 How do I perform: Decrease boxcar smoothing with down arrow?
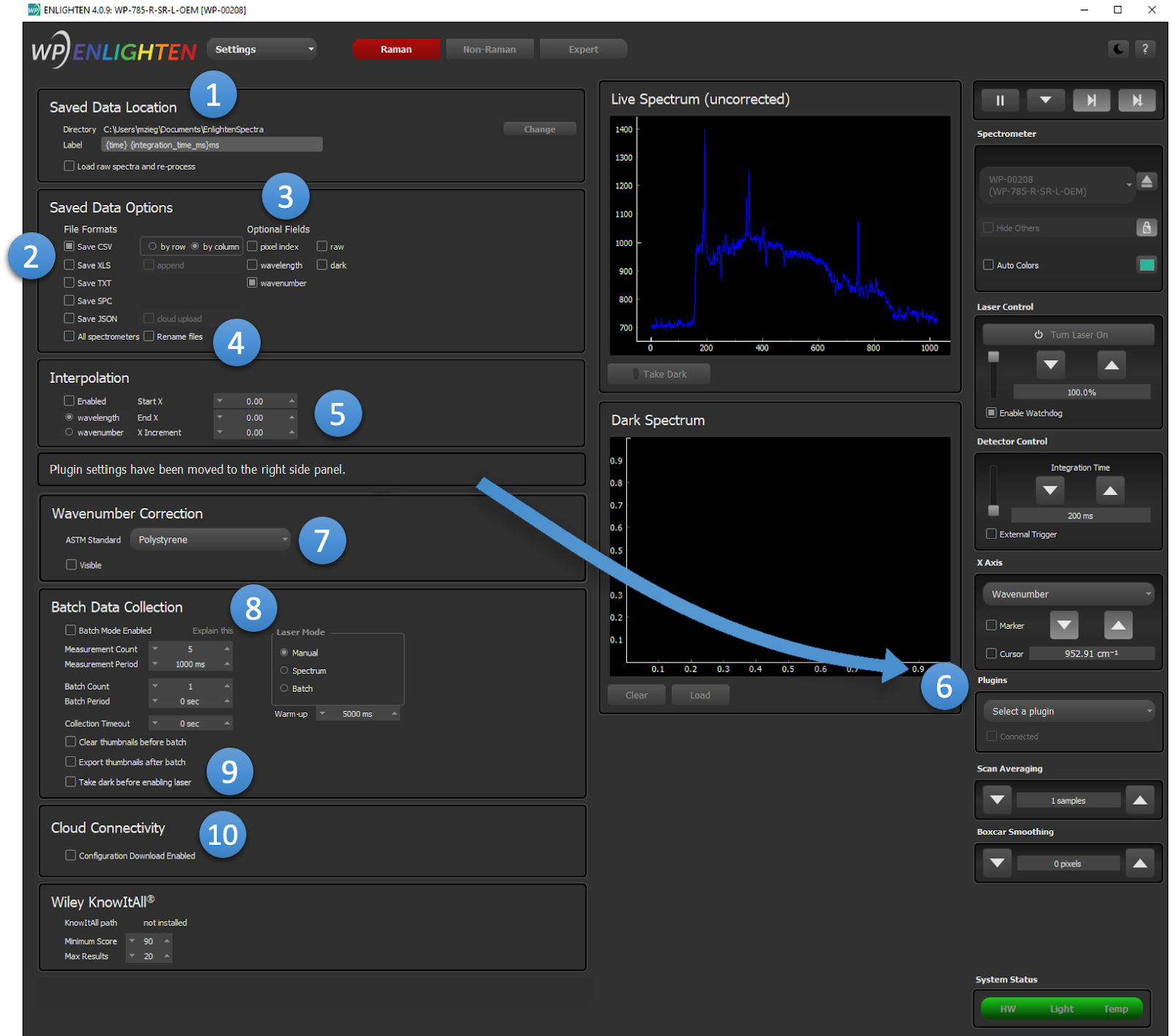pyautogui.click(x=996, y=863)
